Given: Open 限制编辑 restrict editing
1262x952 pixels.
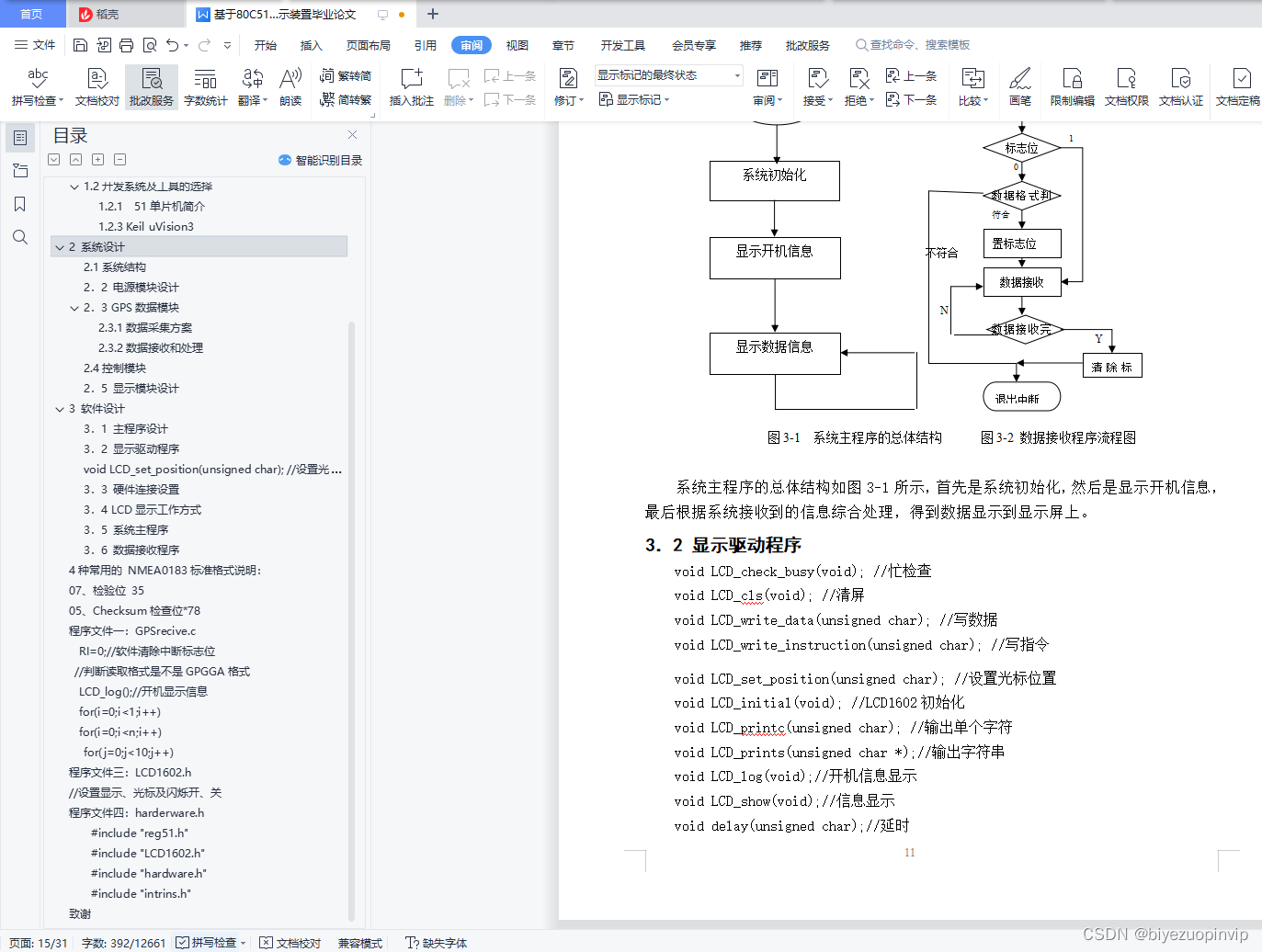Looking at the screenshot, I should pos(1073,88).
